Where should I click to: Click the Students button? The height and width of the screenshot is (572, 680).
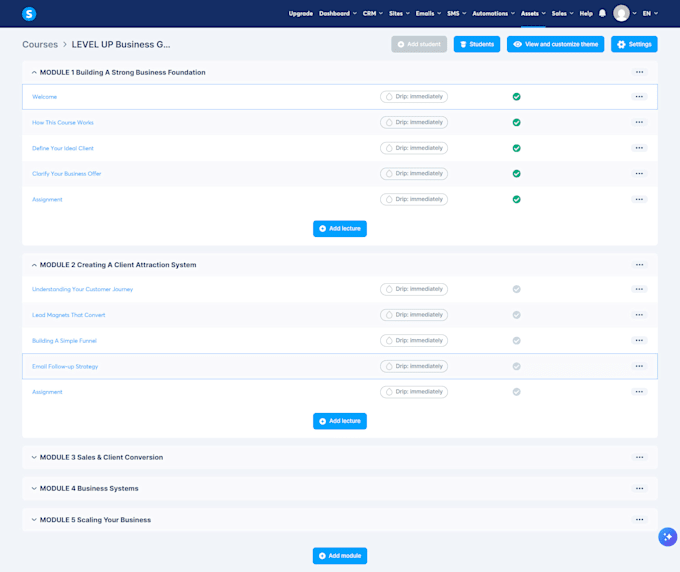coord(477,44)
